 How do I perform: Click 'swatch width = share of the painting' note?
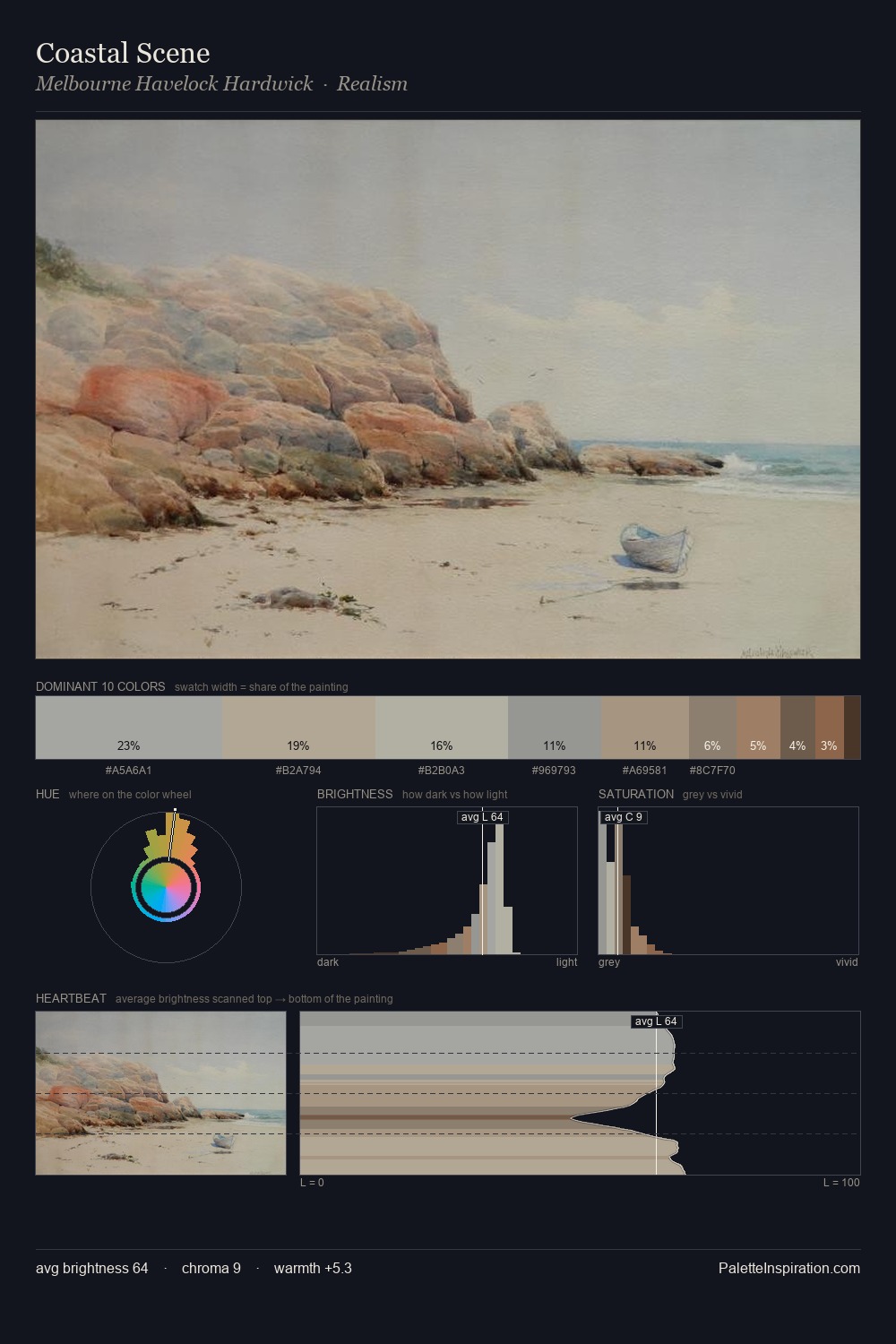pyautogui.click(x=262, y=687)
